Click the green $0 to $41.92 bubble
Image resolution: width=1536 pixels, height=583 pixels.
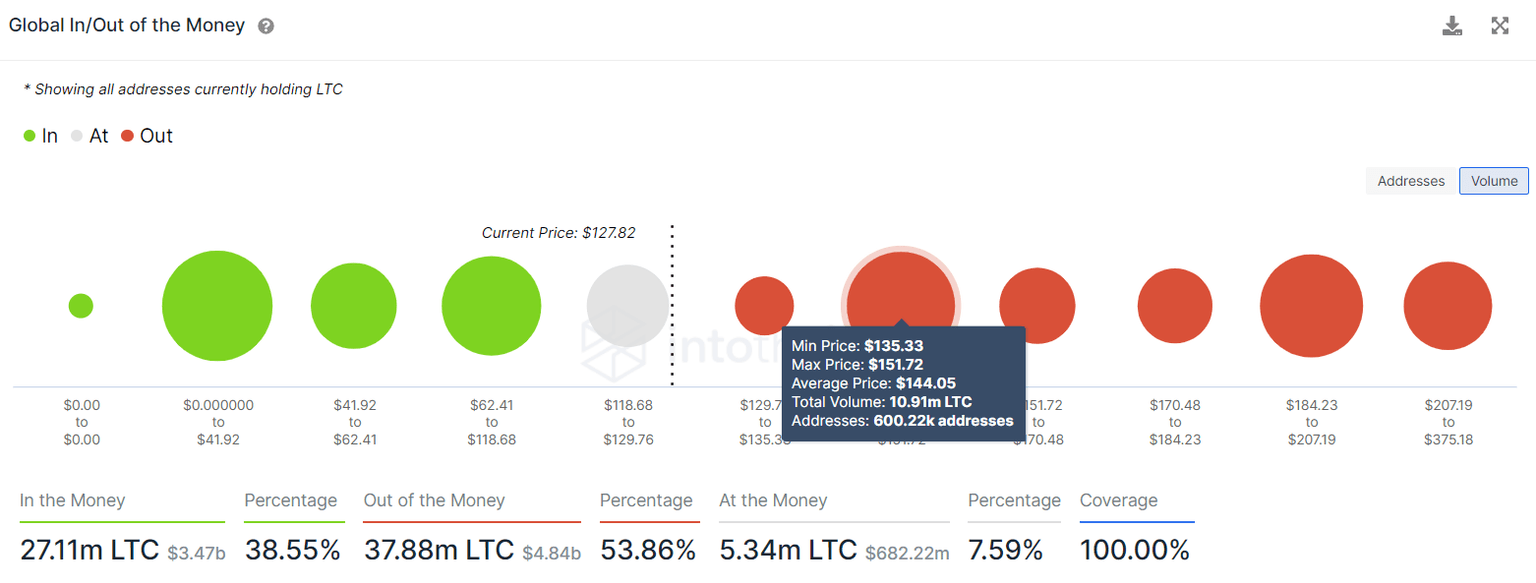(x=217, y=306)
